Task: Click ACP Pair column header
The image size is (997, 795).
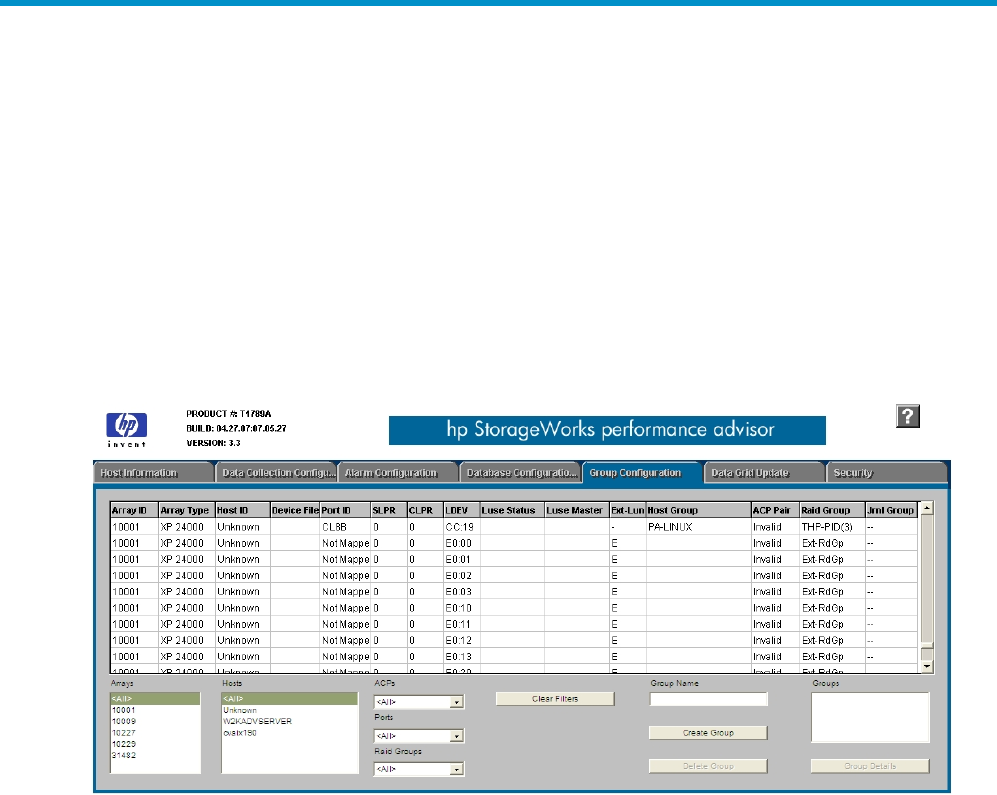Action: pyautogui.click(x=775, y=510)
